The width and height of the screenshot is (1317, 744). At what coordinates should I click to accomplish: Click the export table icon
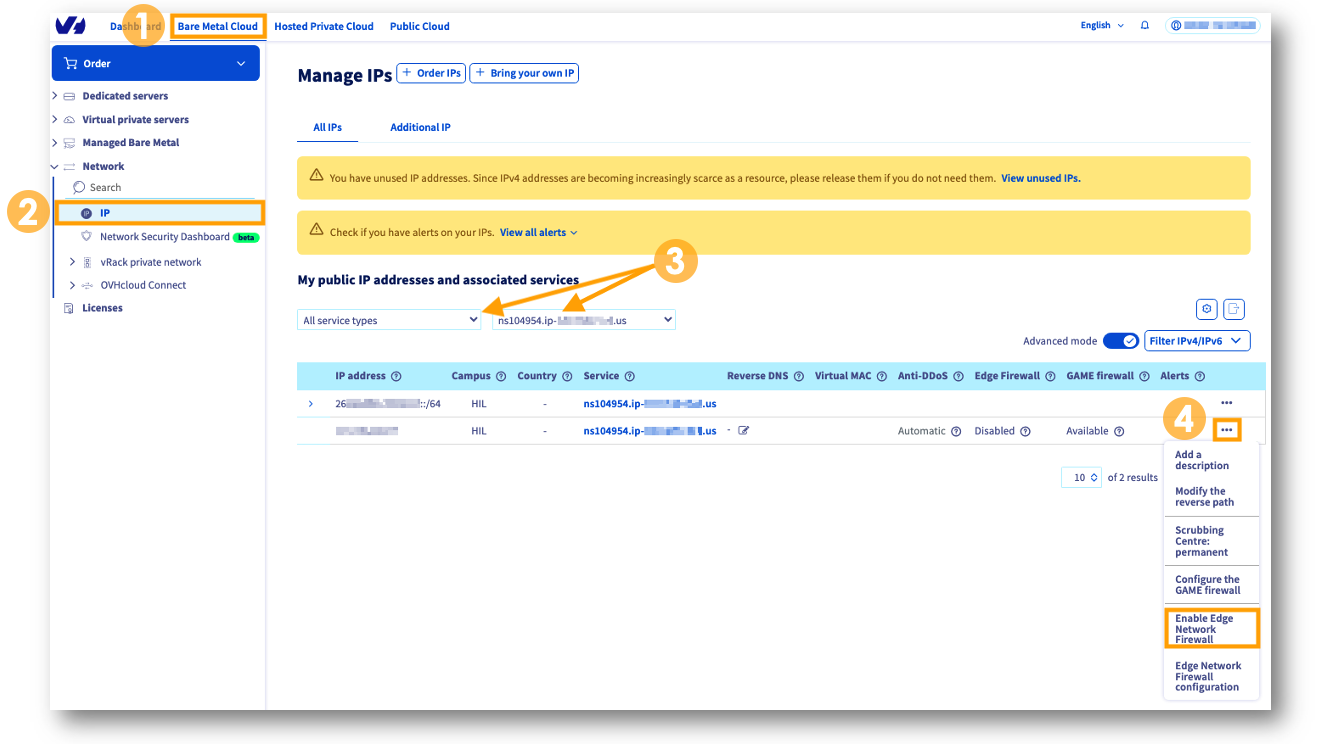click(1234, 309)
